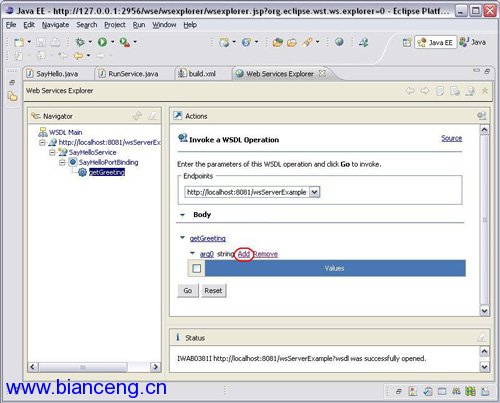This screenshot has width=500, height=403.
Task: Click Web Services Explorer forward arrow icon
Action: point(425,90)
